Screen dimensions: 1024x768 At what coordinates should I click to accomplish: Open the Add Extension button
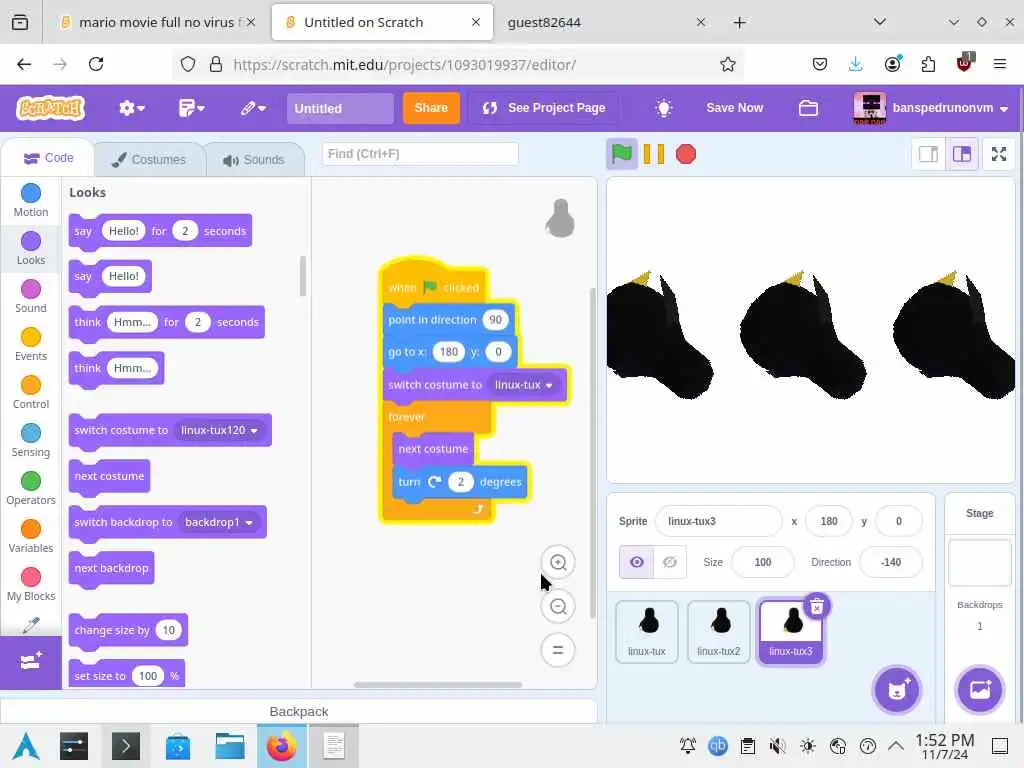pyautogui.click(x=31, y=662)
